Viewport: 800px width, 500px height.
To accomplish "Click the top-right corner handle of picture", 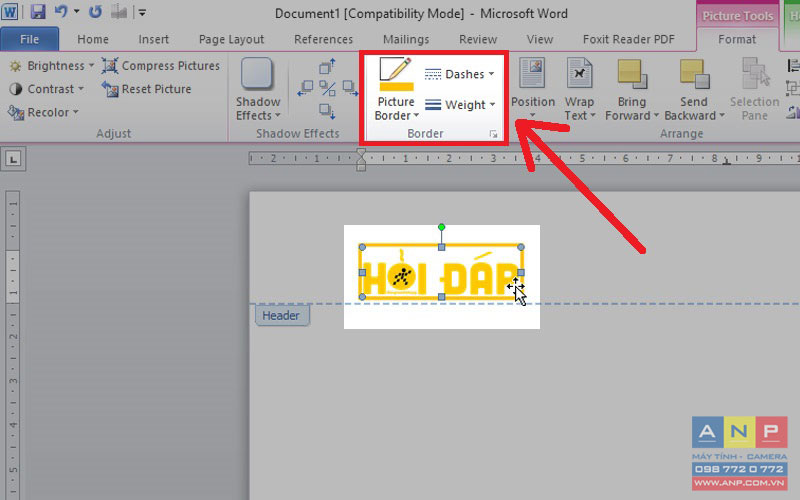I will (x=521, y=247).
